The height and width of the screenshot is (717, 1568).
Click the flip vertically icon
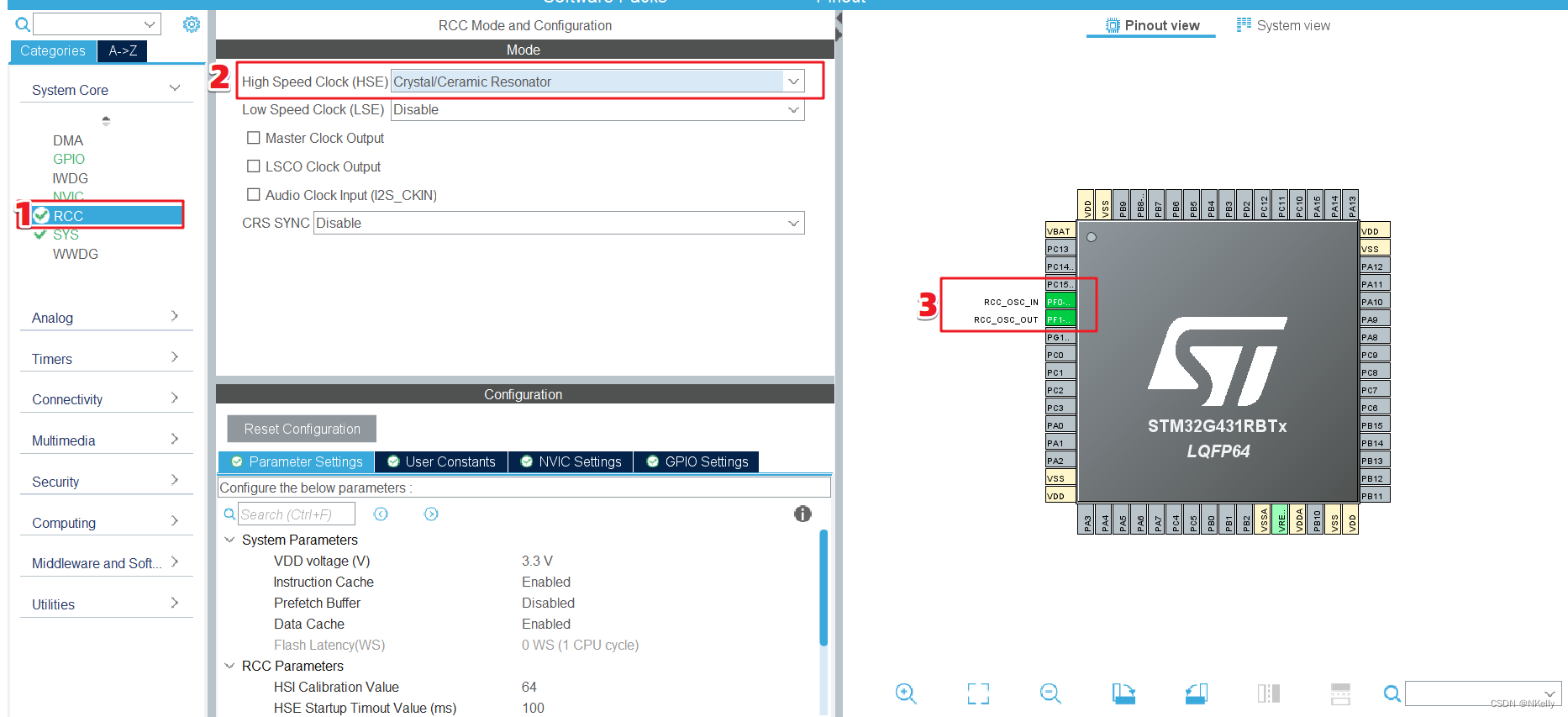pos(1341,693)
